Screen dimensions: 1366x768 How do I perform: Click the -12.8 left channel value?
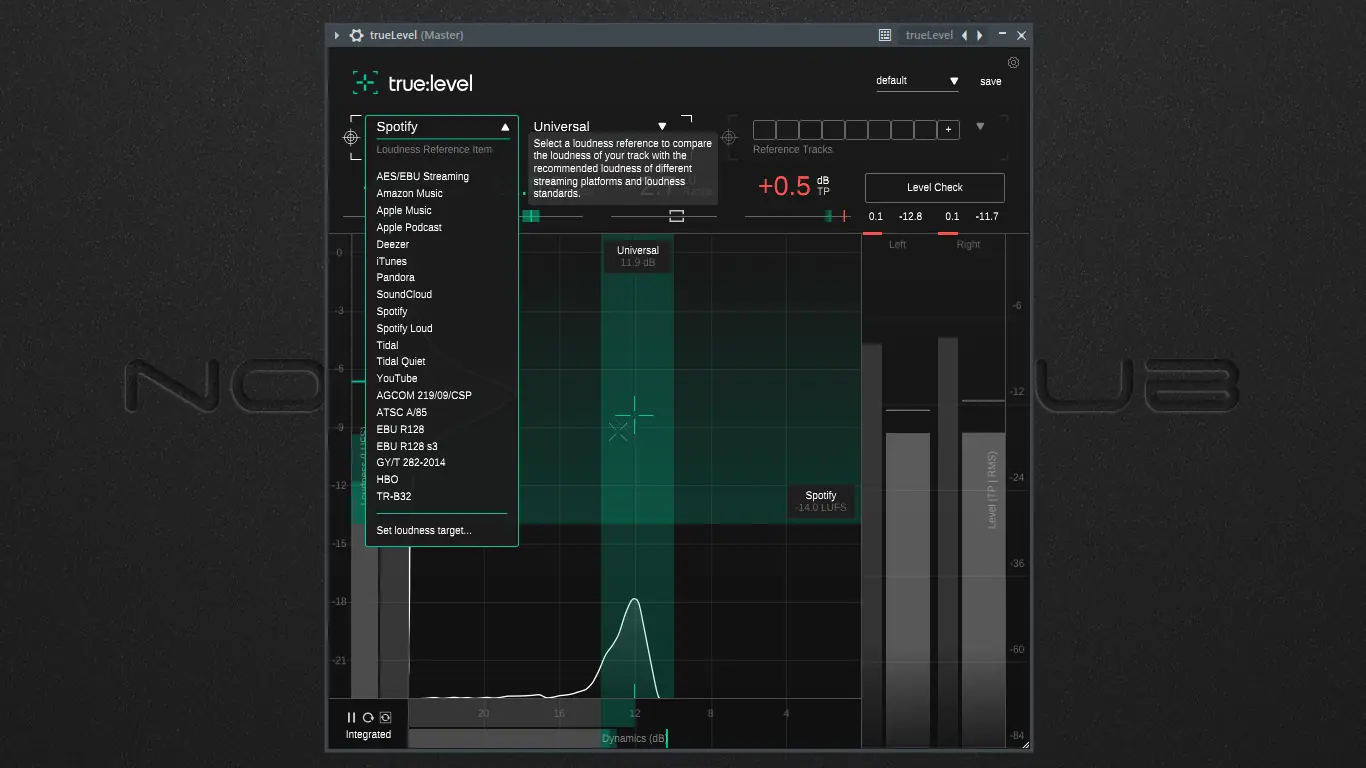[x=910, y=217]
